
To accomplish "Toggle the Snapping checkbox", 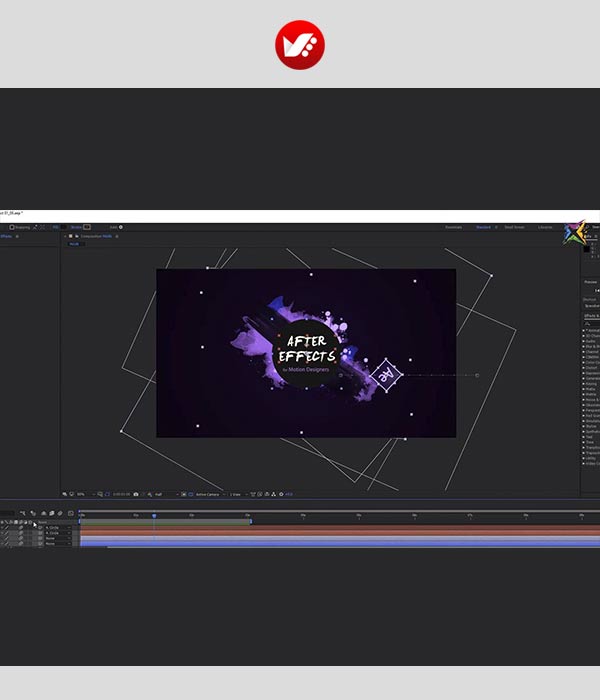I will pyautogui.click(x=12, y=227).
